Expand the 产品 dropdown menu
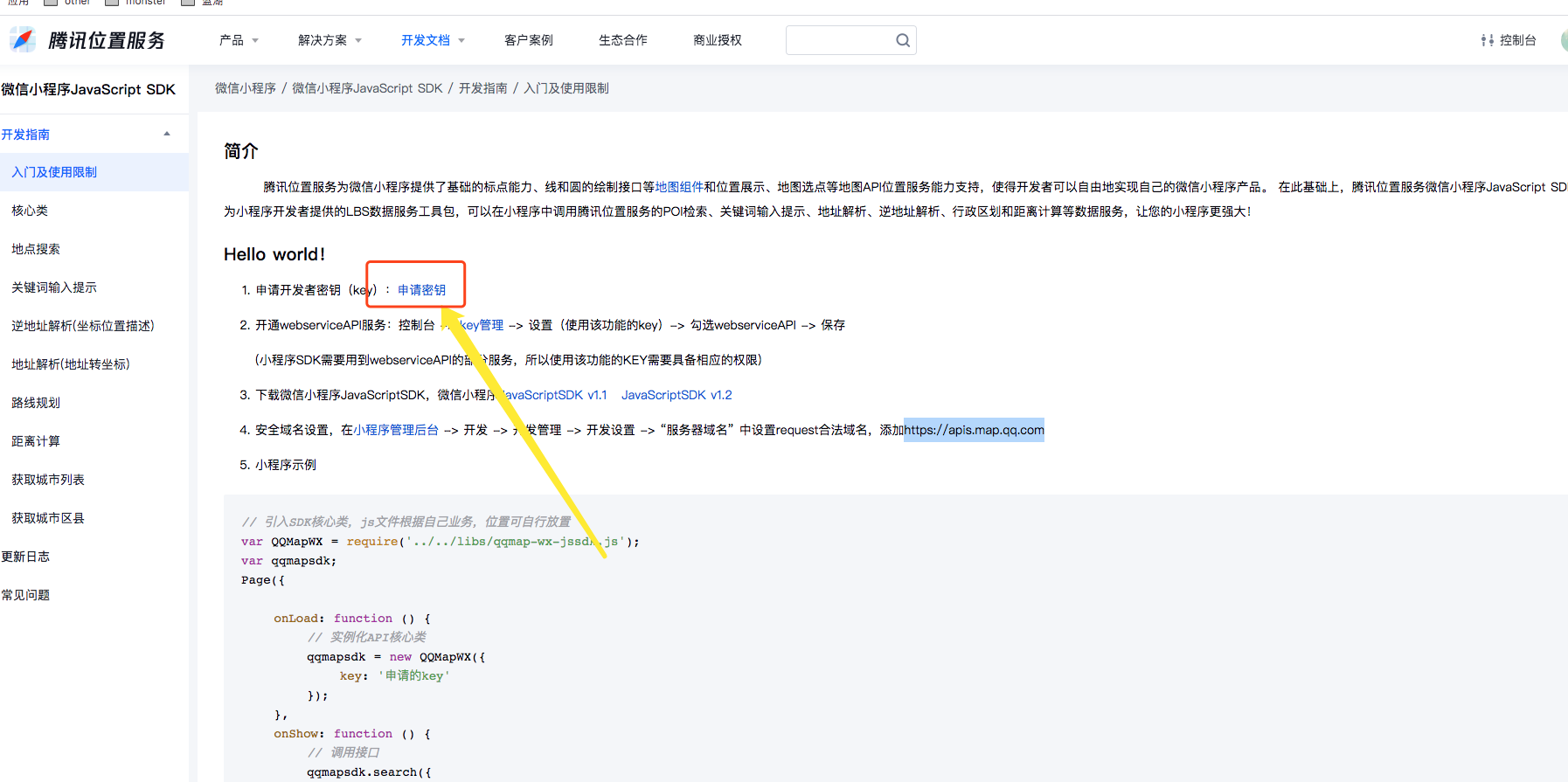This screenshot has height=782, width=1568. [239, 40]
